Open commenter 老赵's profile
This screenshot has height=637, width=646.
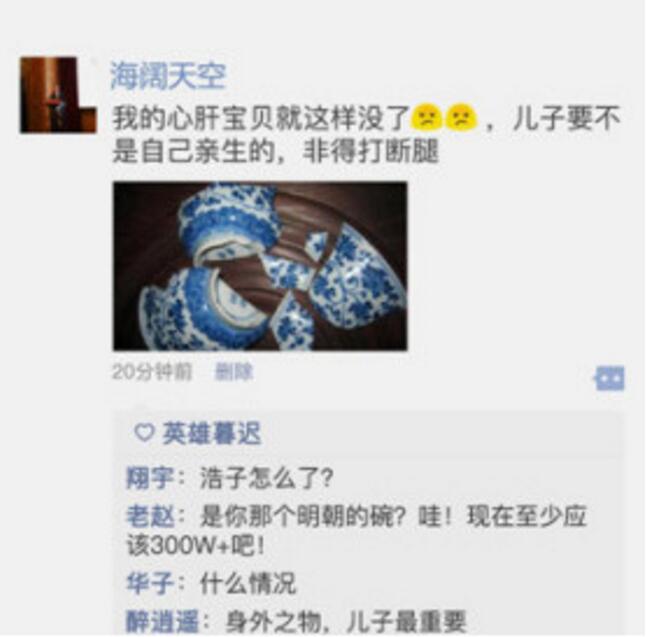150,516
